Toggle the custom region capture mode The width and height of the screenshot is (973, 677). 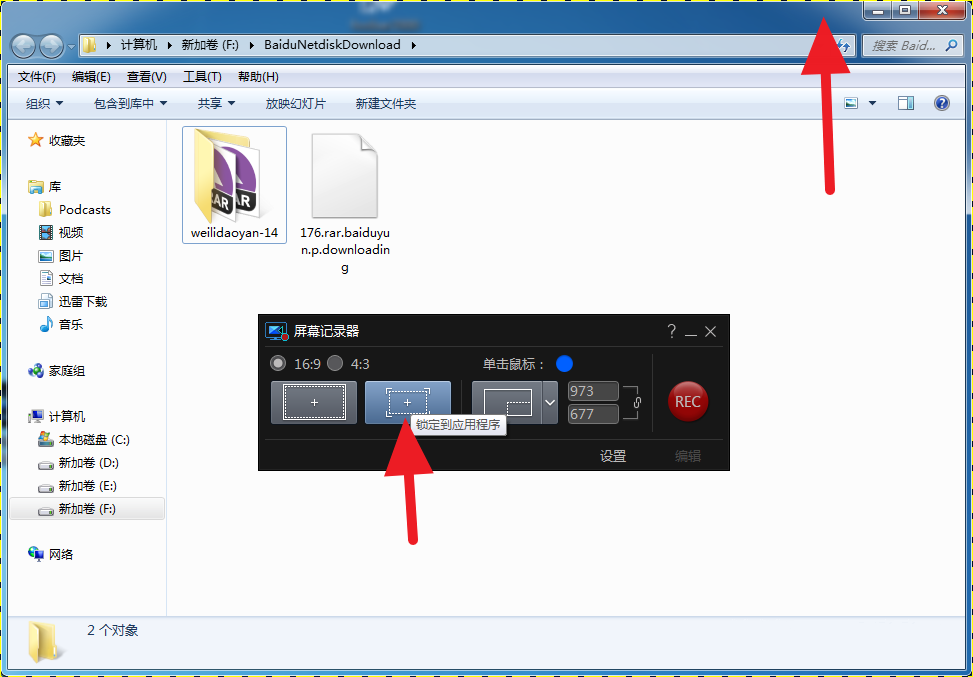[509, 401]
